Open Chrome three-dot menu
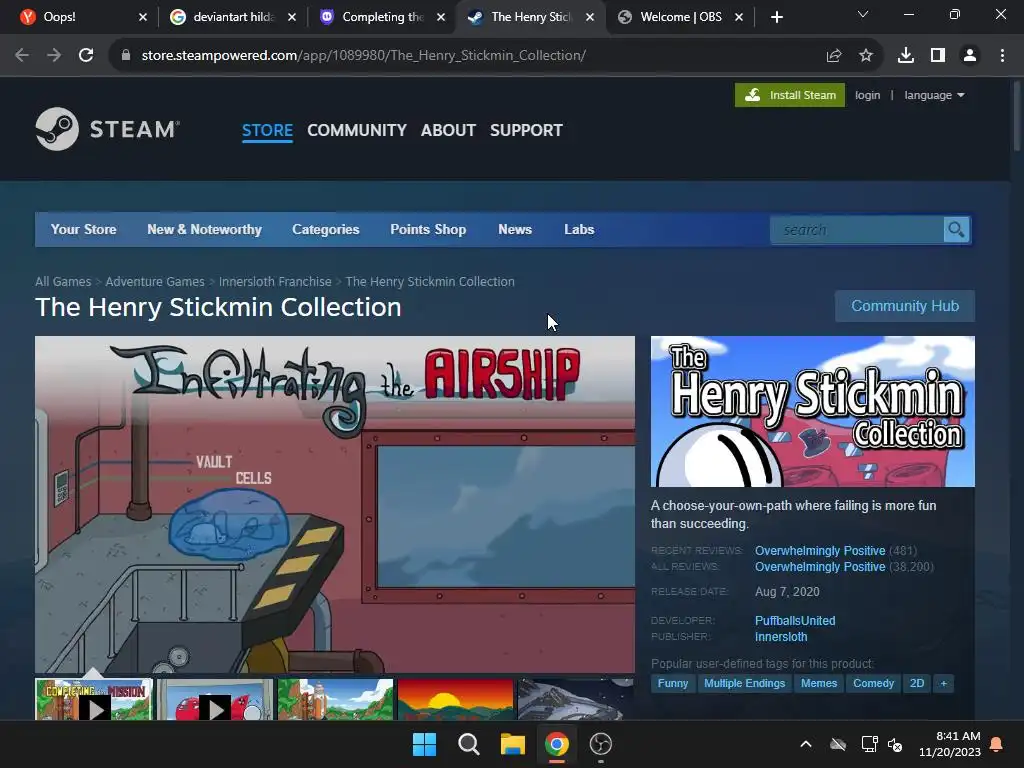1024x768 pixels. pos(1002,56)
